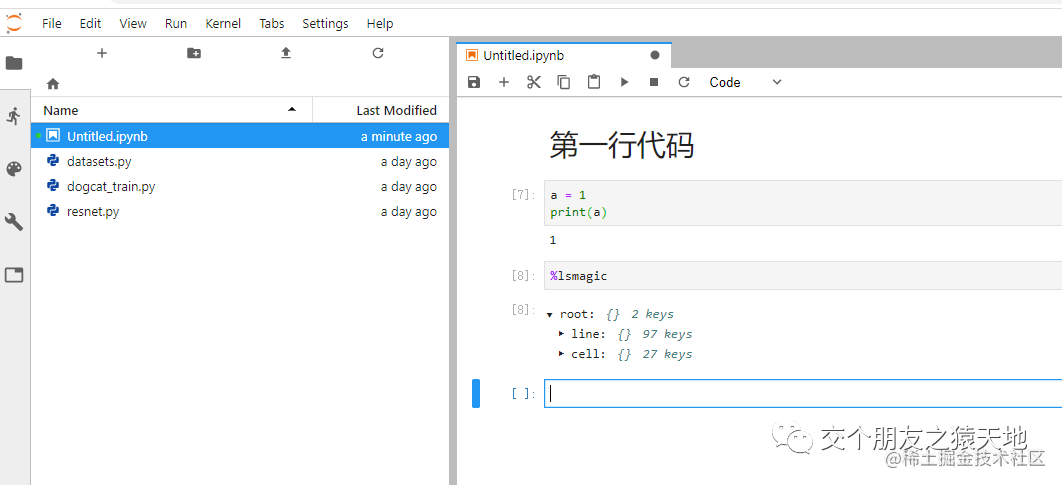Click the Upload Files icon
The width and height of the screenshot is (1062, 485).
(286, 53)
